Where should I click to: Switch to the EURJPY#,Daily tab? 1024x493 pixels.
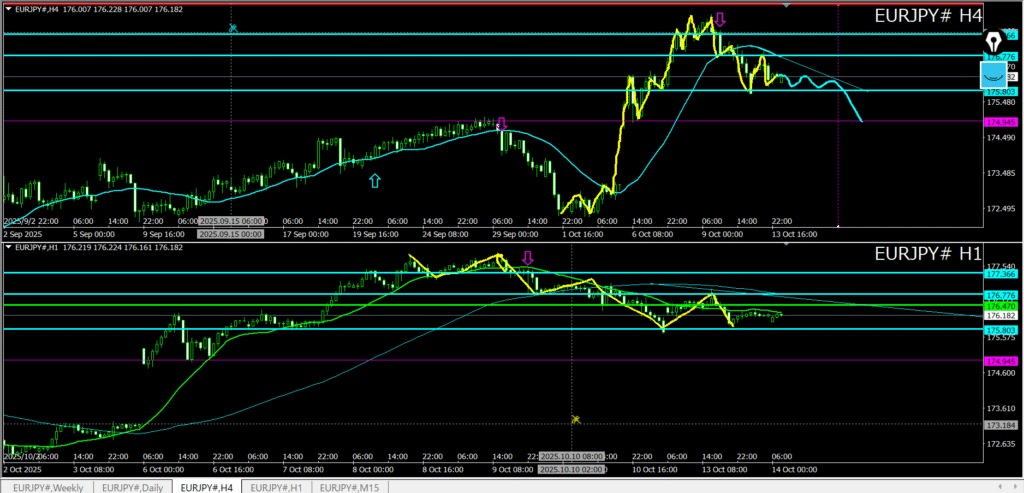pos(133,486)
